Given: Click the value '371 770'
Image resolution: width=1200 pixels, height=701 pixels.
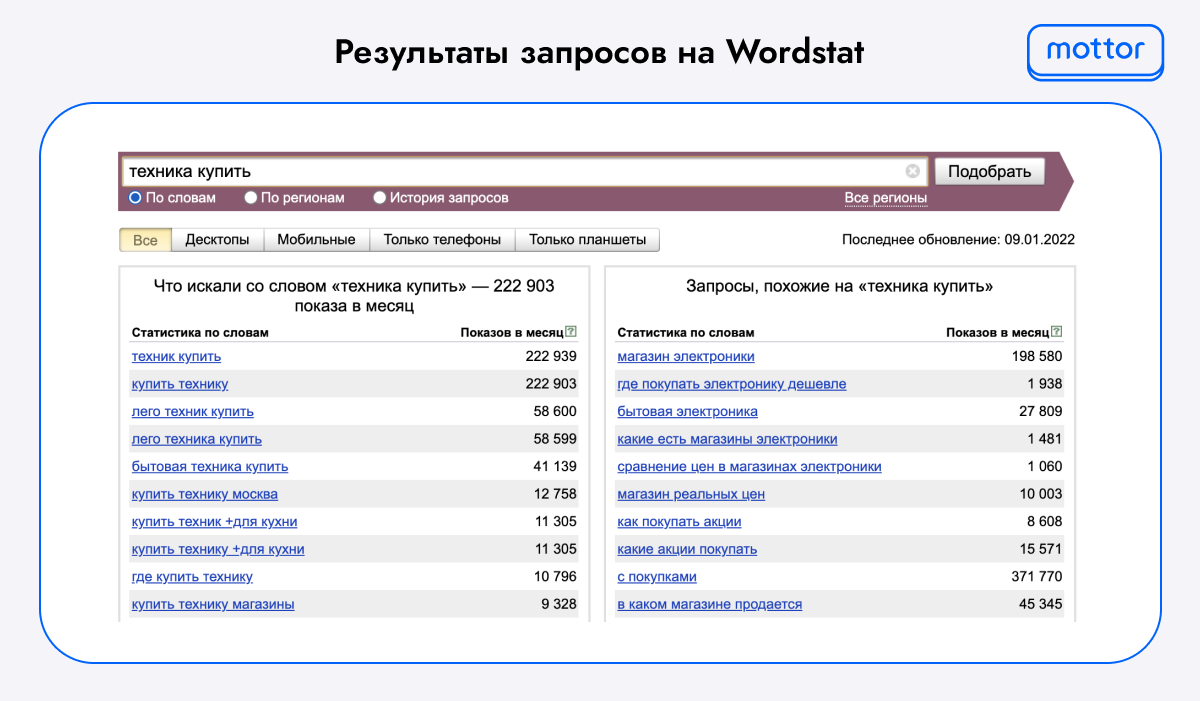Looking at the screenshot, I should [1037, 577].
